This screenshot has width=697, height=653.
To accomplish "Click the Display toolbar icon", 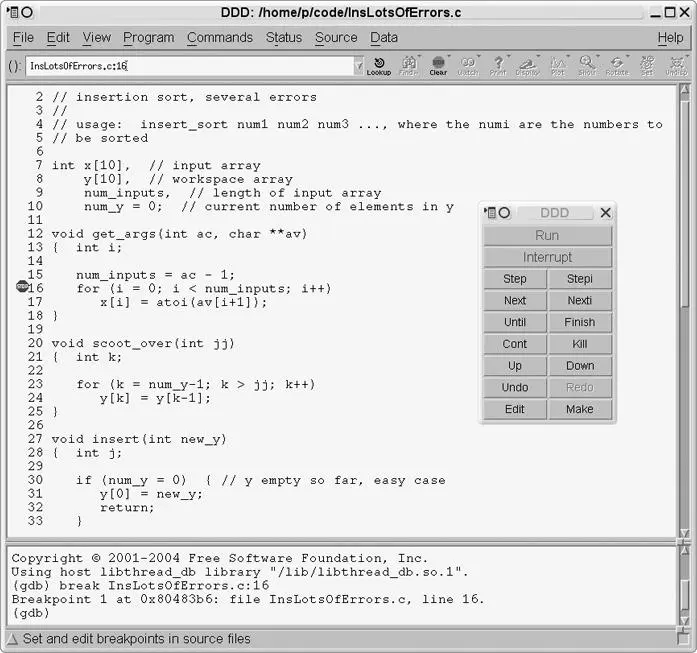I will 527,65.
